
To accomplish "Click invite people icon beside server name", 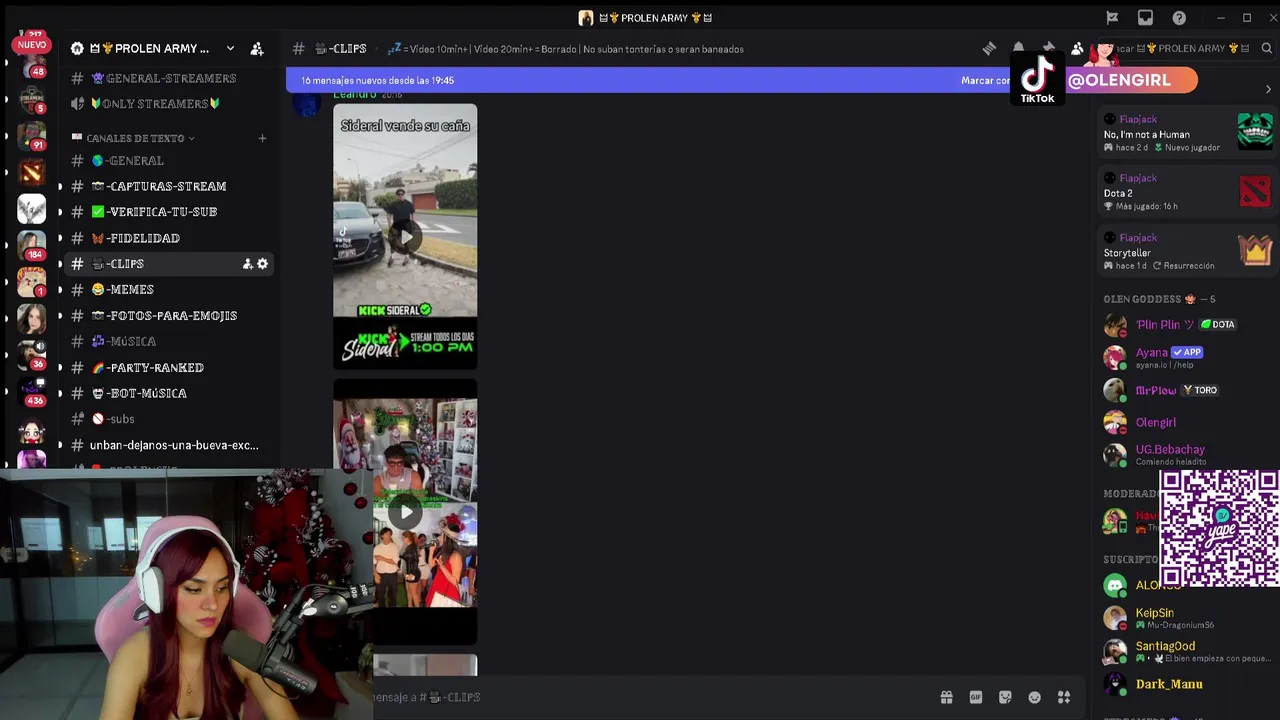I will (x=257, y=48).
